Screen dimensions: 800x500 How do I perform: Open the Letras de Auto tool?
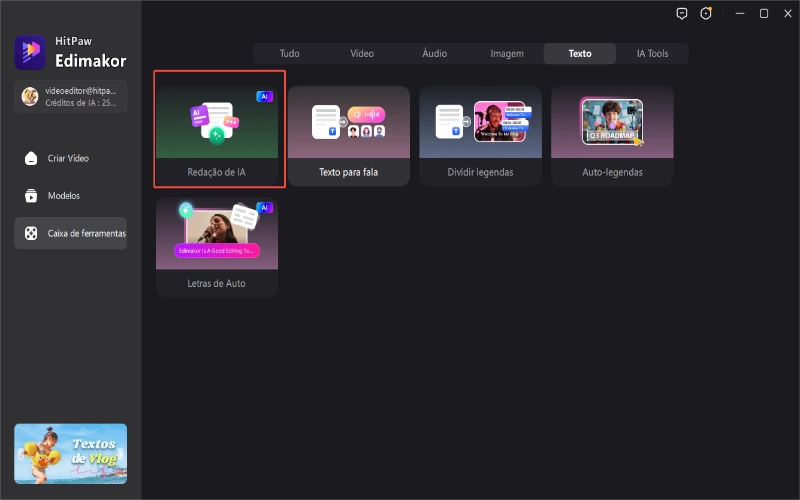217,247
